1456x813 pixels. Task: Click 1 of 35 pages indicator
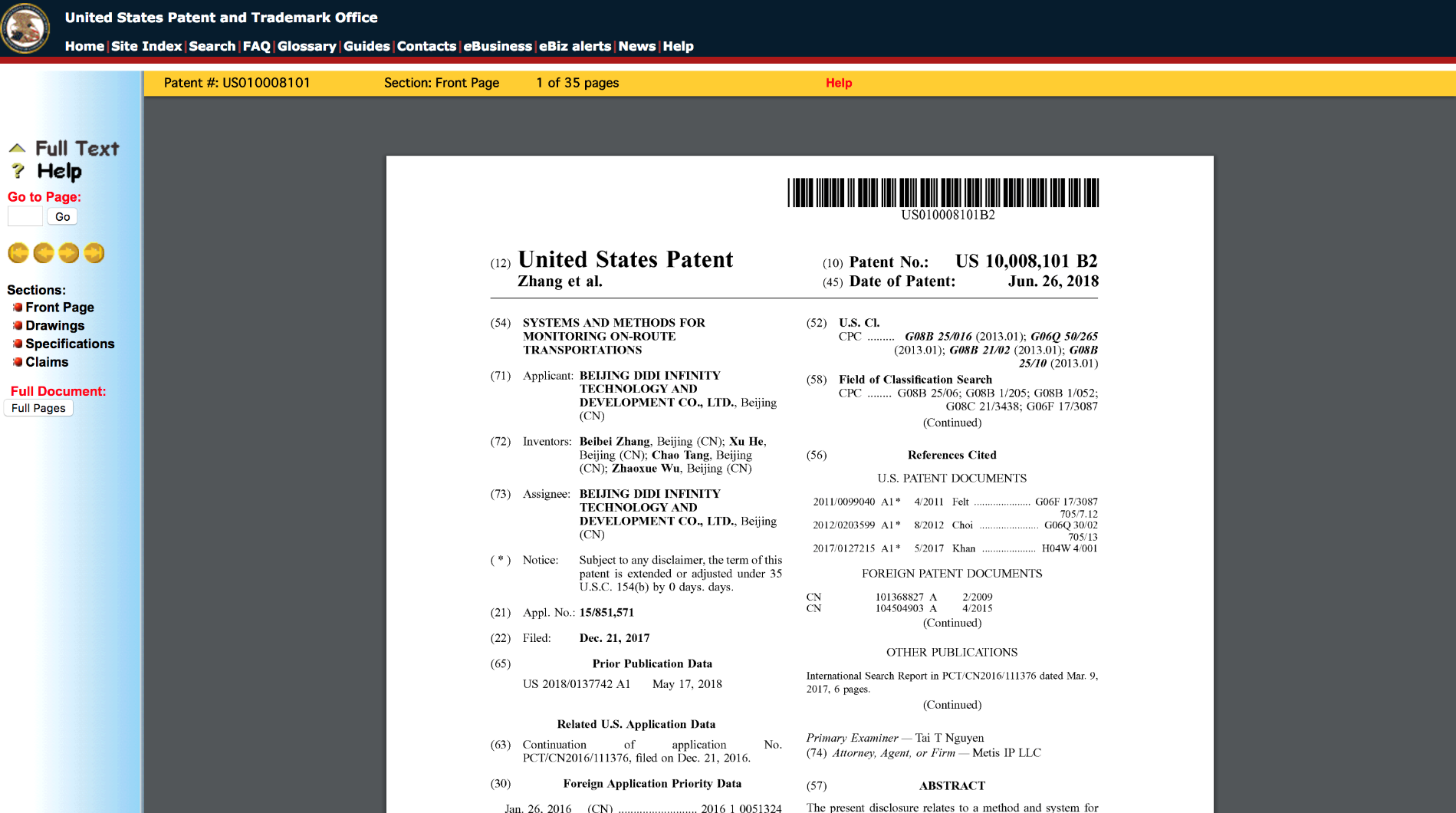pos(577,83)
